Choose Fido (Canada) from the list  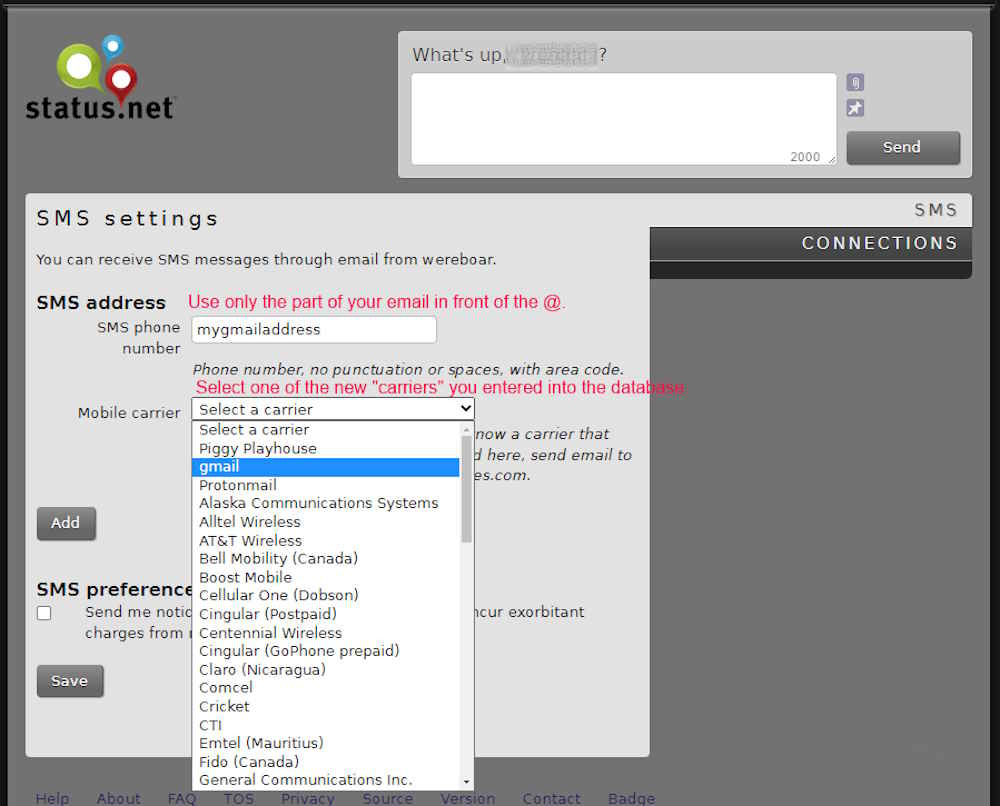click(x=325, y=761)
